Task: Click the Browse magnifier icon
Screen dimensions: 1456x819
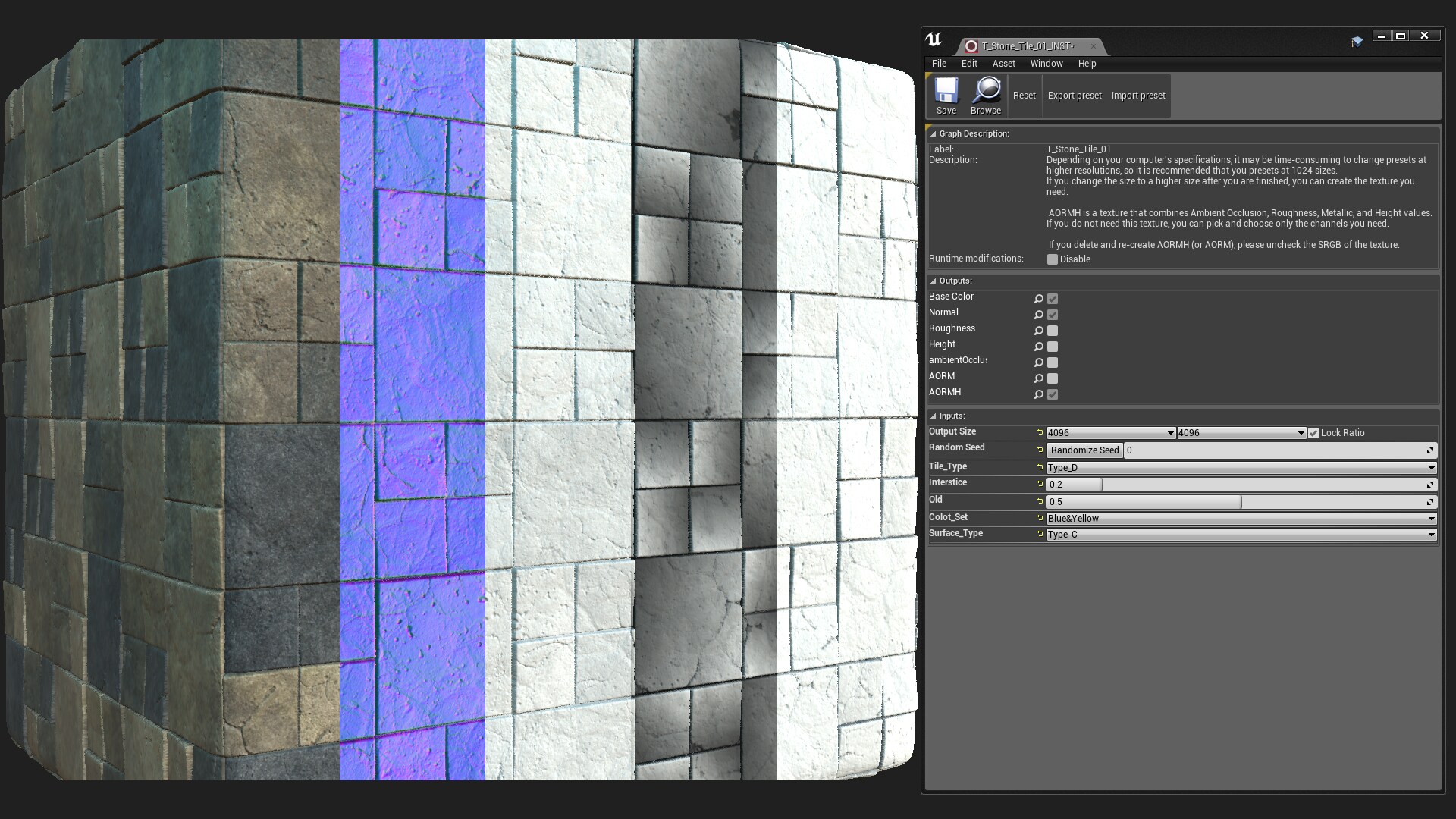Action: tap(986, 92)
